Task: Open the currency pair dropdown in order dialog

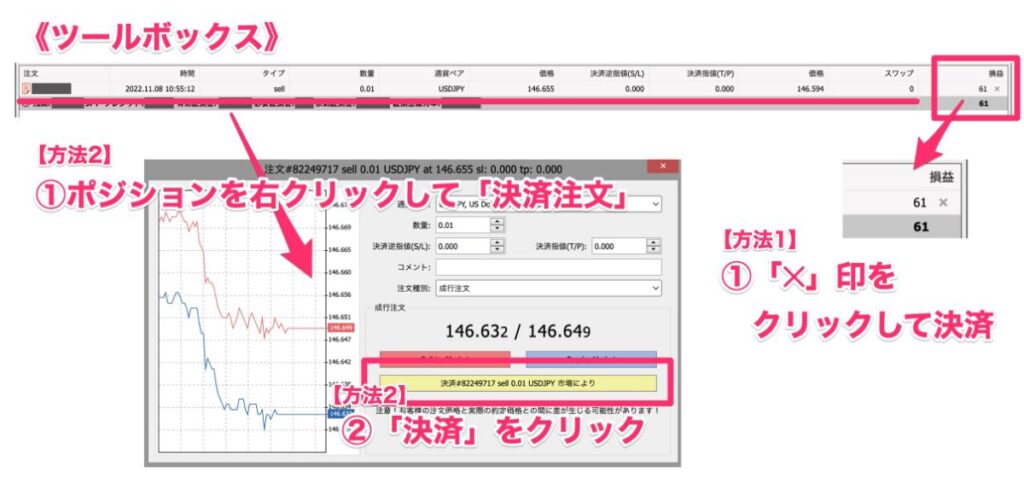Action: tap(654, 203)
